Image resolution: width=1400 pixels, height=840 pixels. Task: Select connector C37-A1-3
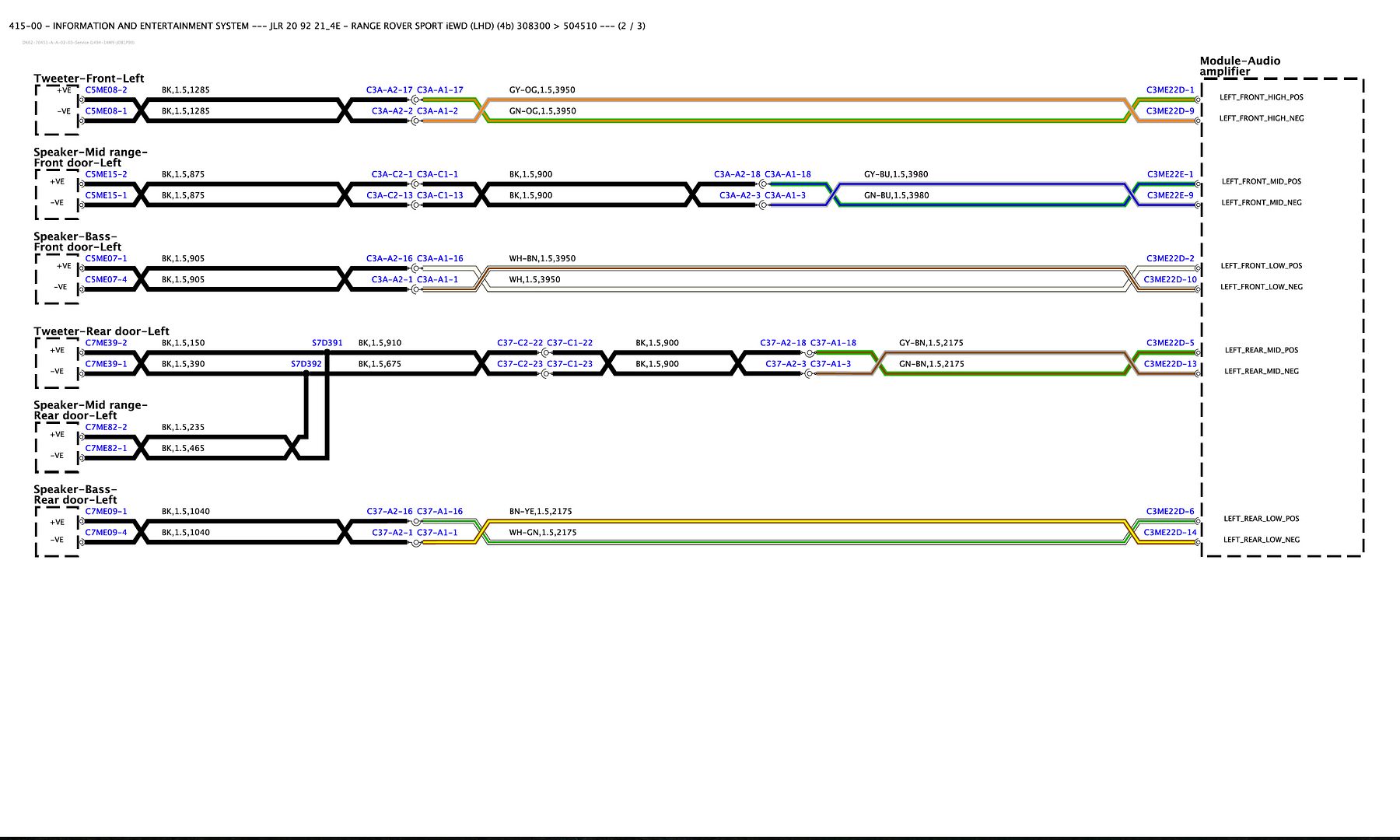(x=830, y=363)
